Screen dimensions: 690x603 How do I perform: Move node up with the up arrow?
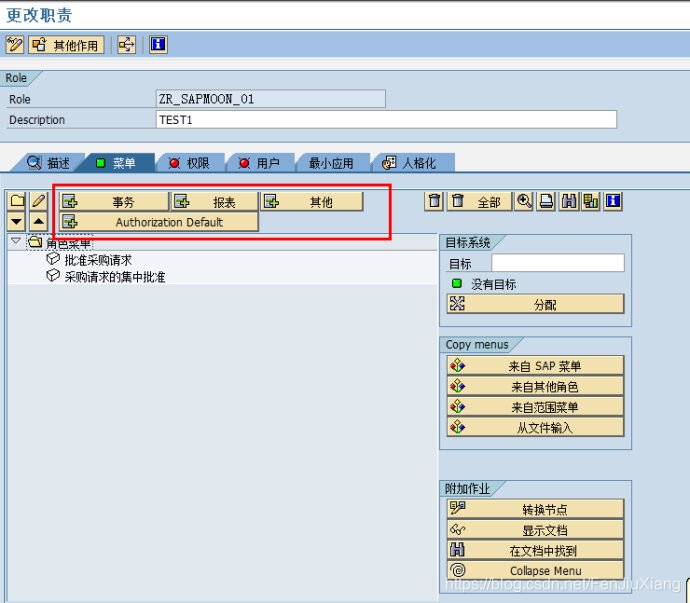click(39, 221)
